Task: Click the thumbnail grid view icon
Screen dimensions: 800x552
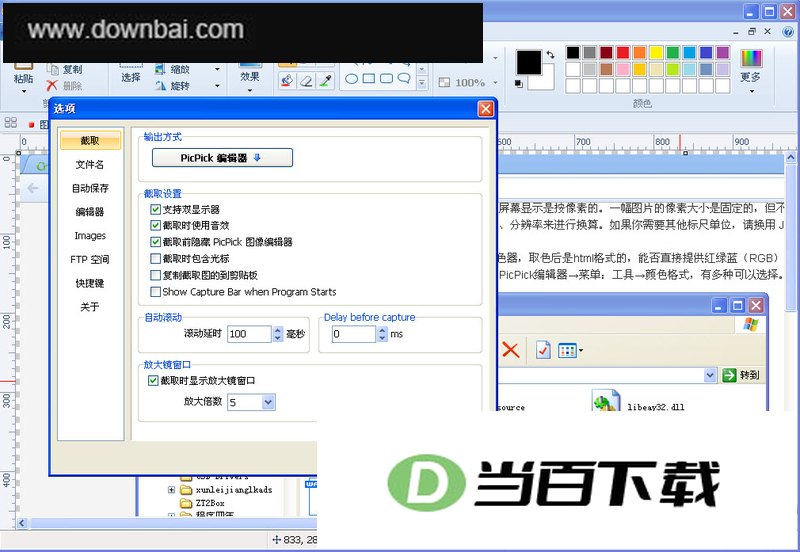Action: tap(11, 123)
